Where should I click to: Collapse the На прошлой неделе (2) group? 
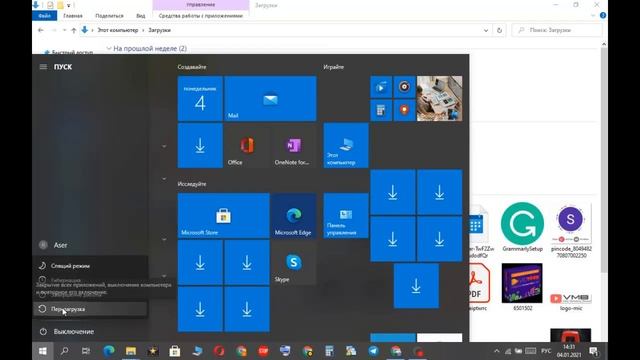pos(109,49)
